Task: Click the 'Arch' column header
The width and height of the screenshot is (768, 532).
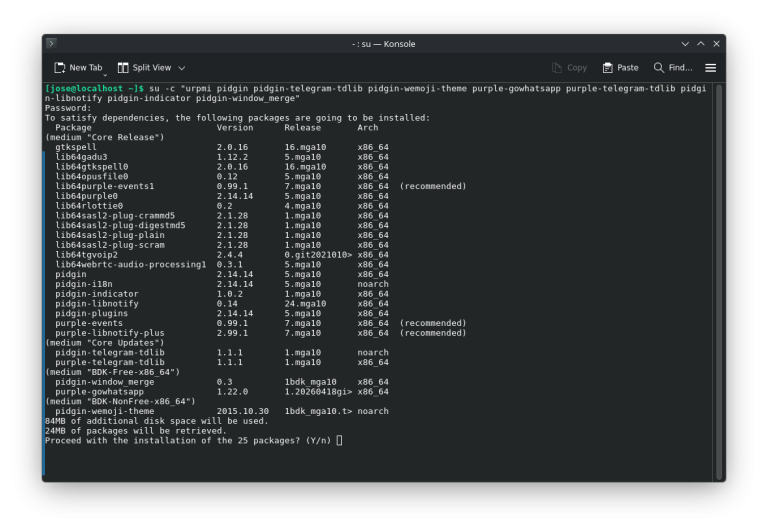Action: 368,127
